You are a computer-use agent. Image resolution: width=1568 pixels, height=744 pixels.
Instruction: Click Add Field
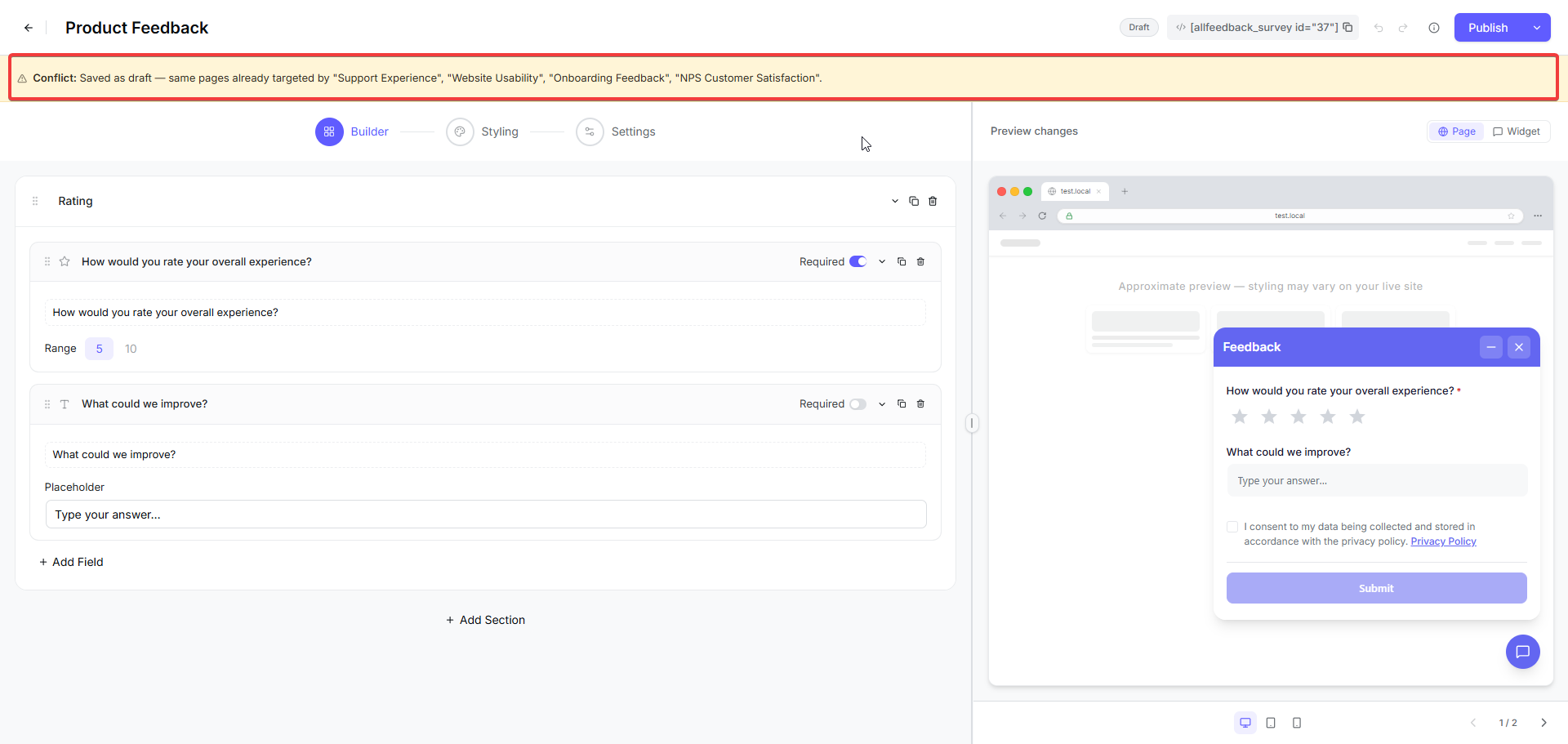click(x=71, y=562)
